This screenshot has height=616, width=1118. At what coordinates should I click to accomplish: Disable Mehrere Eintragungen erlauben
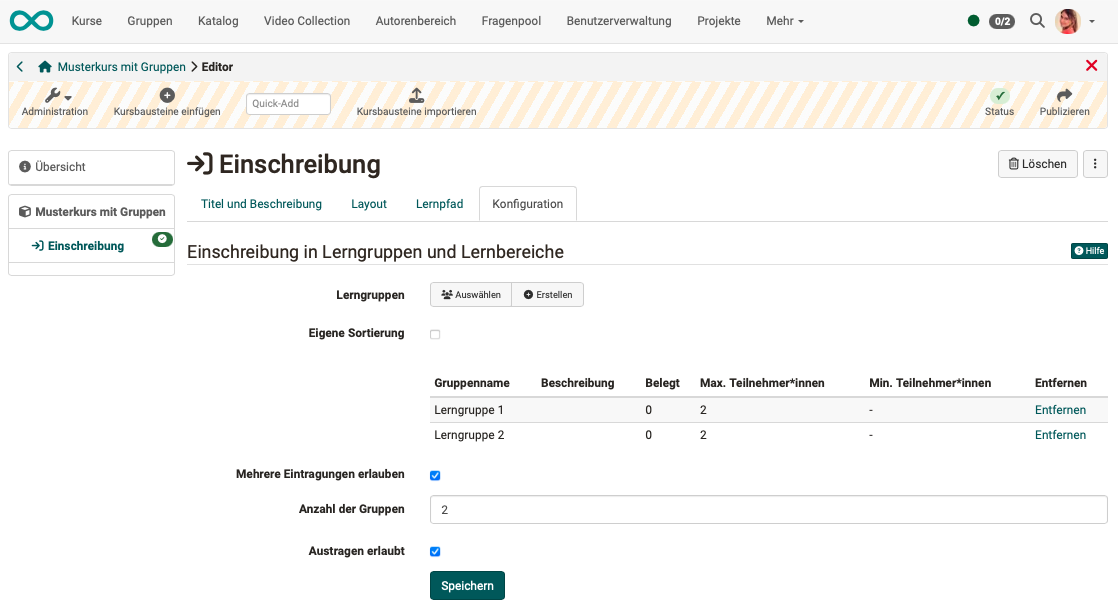pyautogui.click(x=435, y=475)
